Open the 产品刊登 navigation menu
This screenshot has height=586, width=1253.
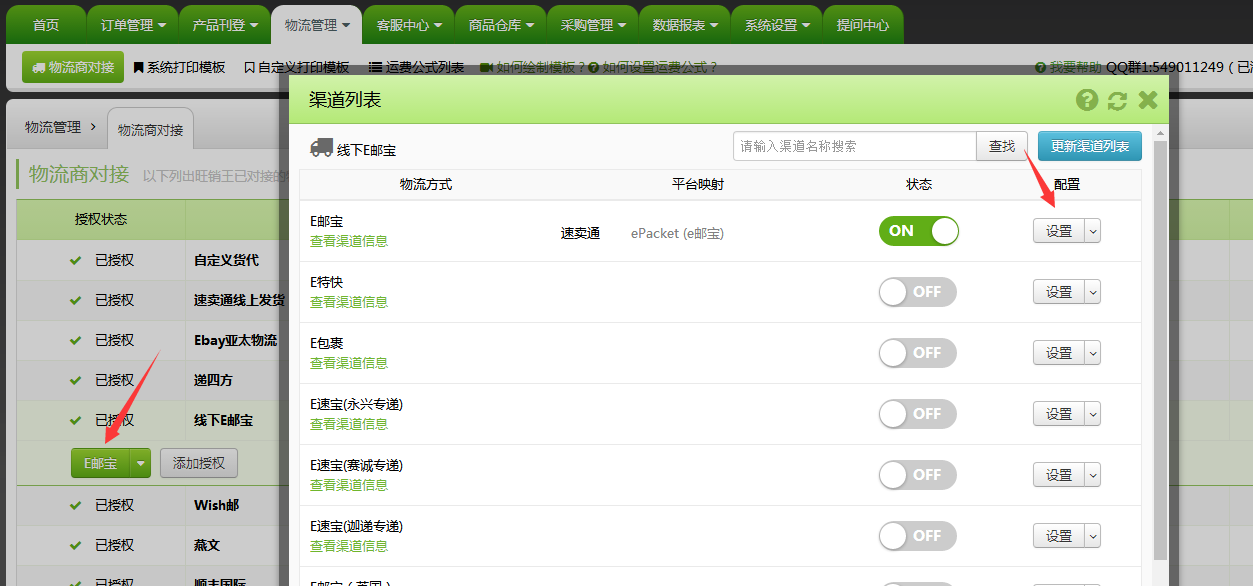coord(225,25)
